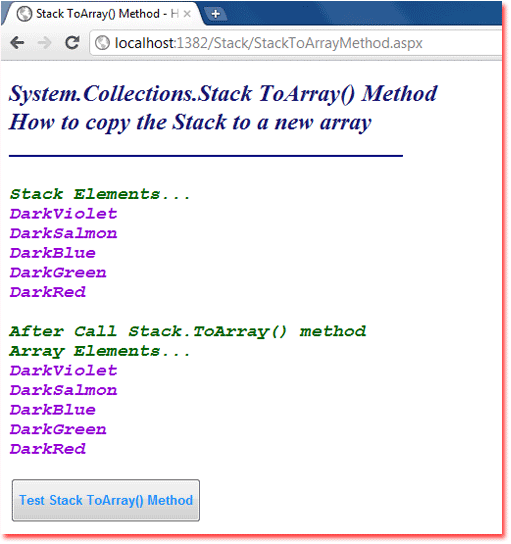Click the globe icon in address bar
The height and width of the screenshot is (544, 511).
click(102, 43)
